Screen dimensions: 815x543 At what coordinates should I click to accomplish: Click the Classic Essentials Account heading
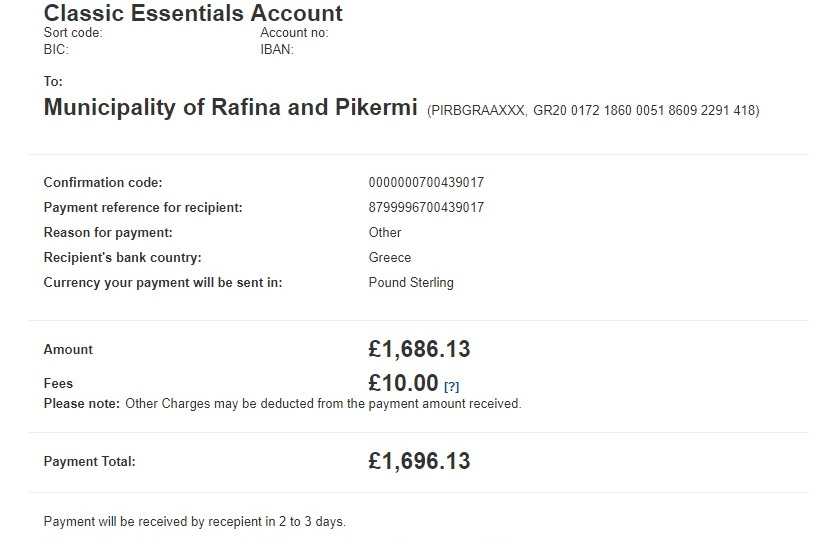pos(193,13)
